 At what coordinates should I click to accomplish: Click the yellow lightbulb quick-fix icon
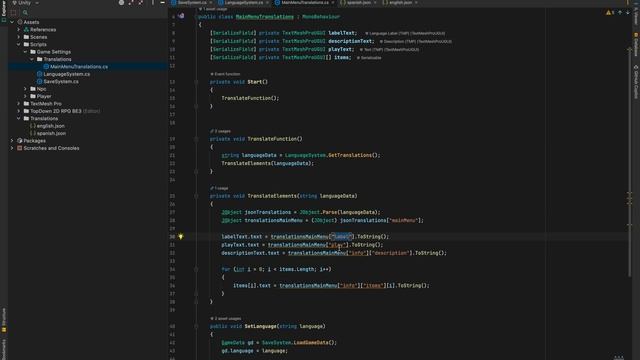tap(181, 236)
